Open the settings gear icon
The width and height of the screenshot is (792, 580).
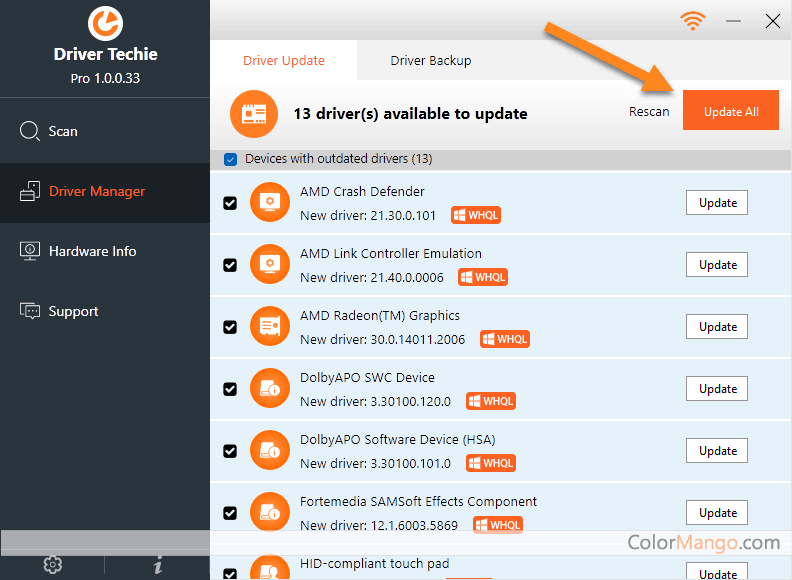tap(53, 565)
